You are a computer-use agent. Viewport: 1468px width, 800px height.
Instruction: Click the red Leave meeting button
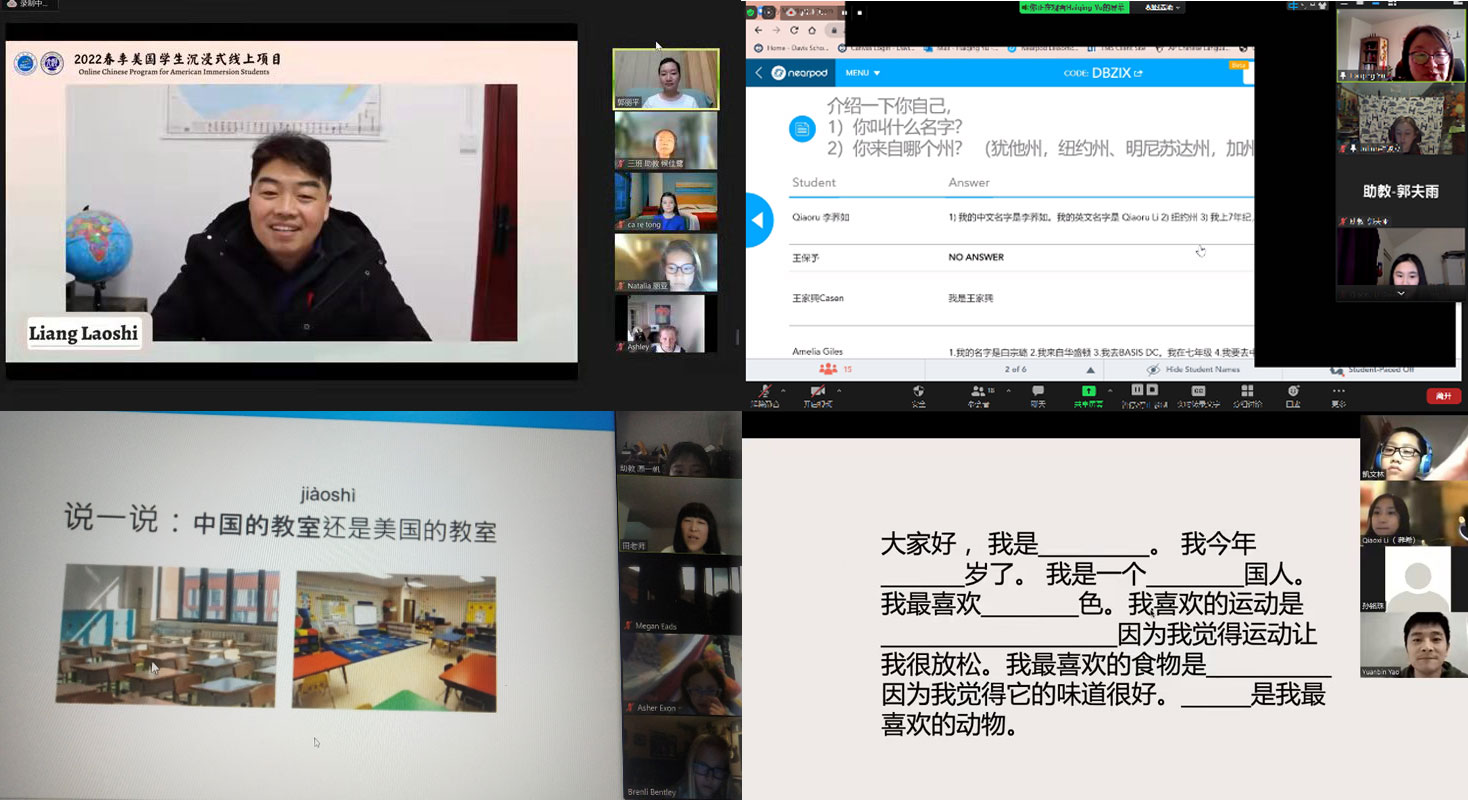pyautogui.click(x=1443, y=396)
